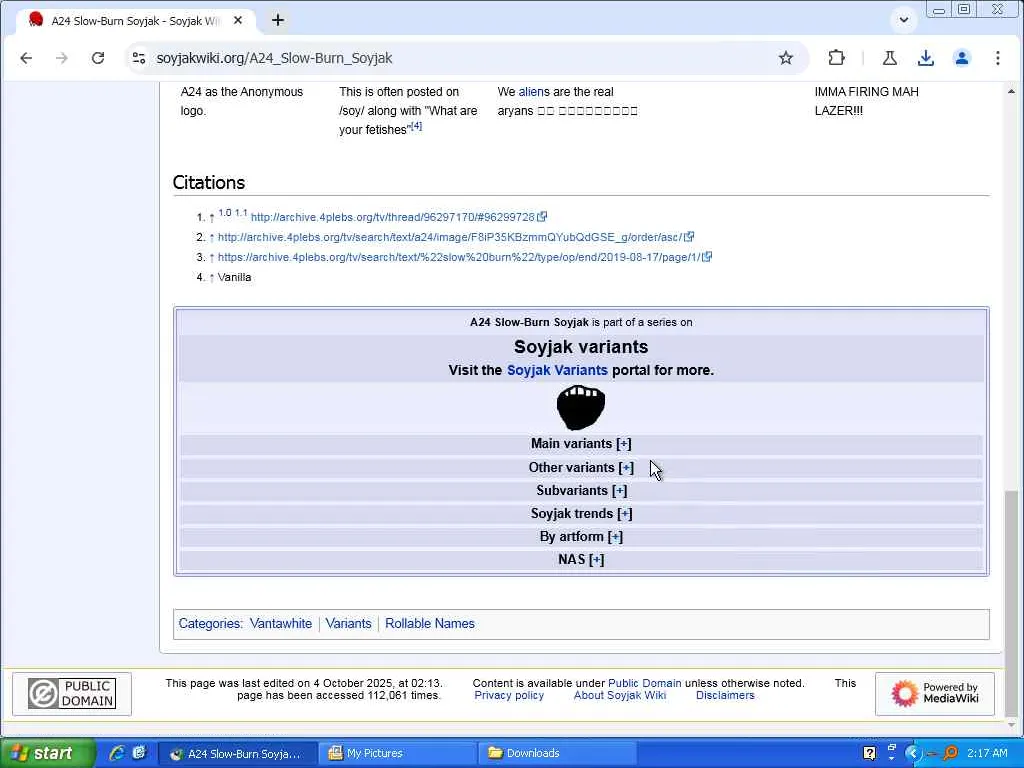The height and width of the screenshot is (768, 1024).
Task: Click external link icon after first citation
Action: pyautogui.click(x=542, y=217)
